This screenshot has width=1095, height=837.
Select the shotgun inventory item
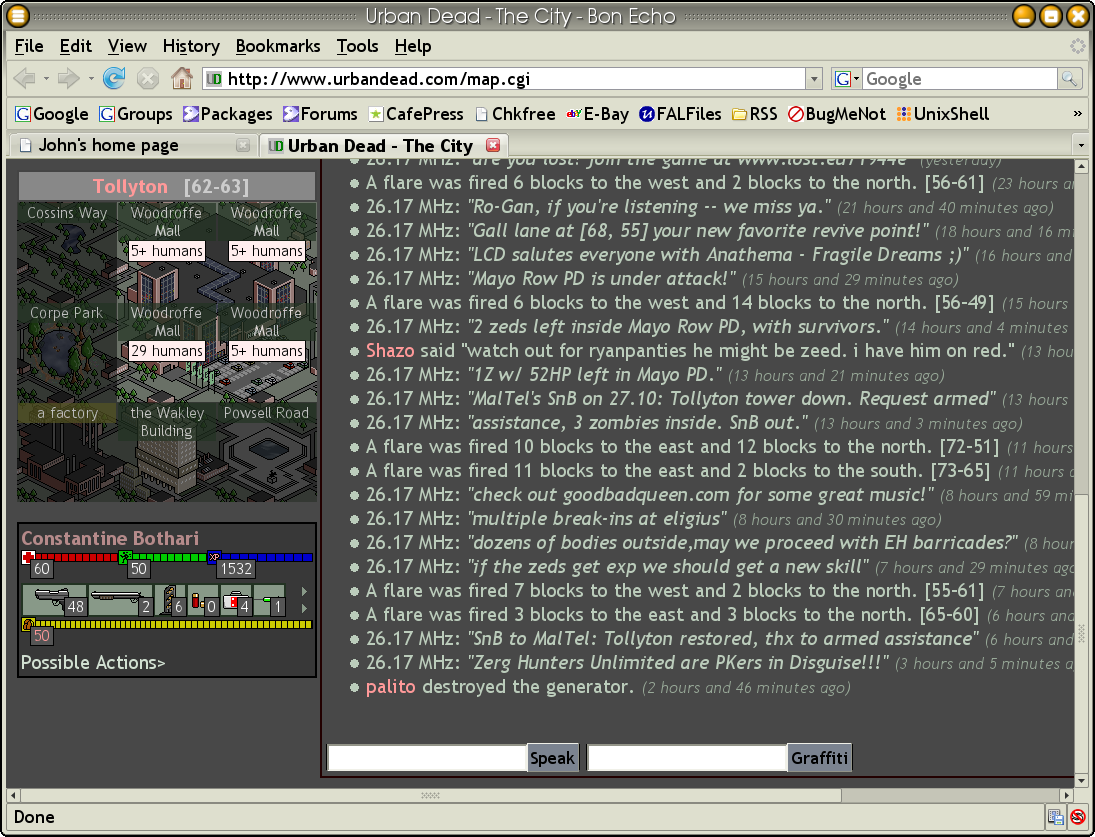click(120, 600)
